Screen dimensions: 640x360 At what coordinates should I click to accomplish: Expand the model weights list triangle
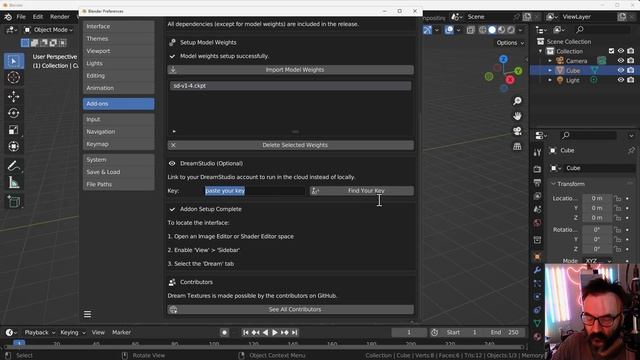point(174,131)
